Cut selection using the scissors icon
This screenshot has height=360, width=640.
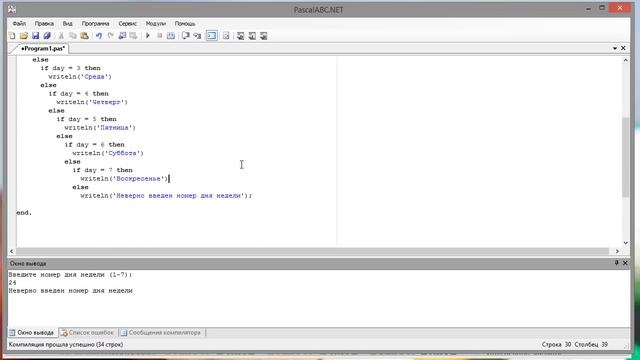61,36
